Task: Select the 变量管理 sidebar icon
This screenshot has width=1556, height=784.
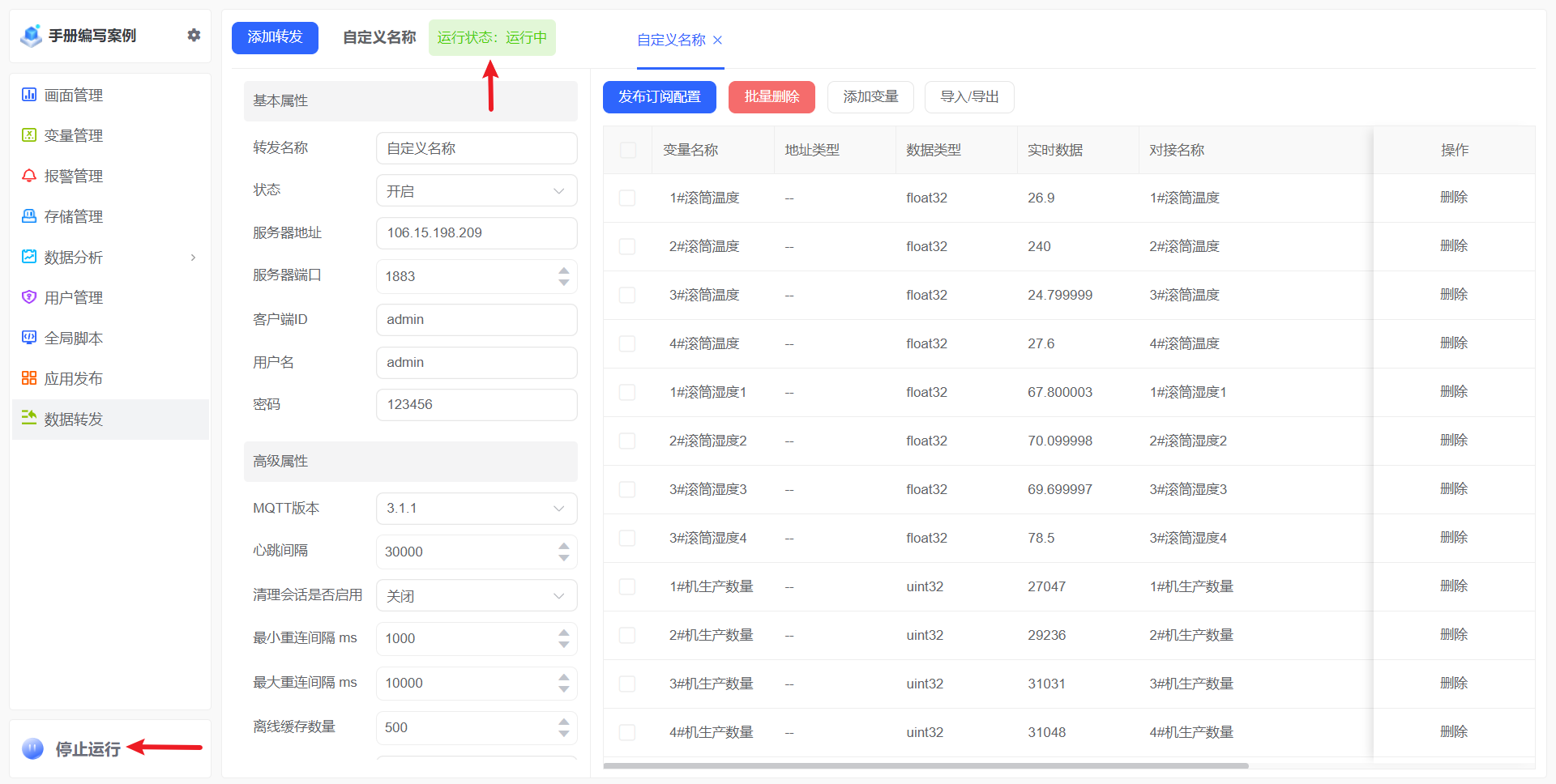Action: pyautogui.click(x=28, y=135)
